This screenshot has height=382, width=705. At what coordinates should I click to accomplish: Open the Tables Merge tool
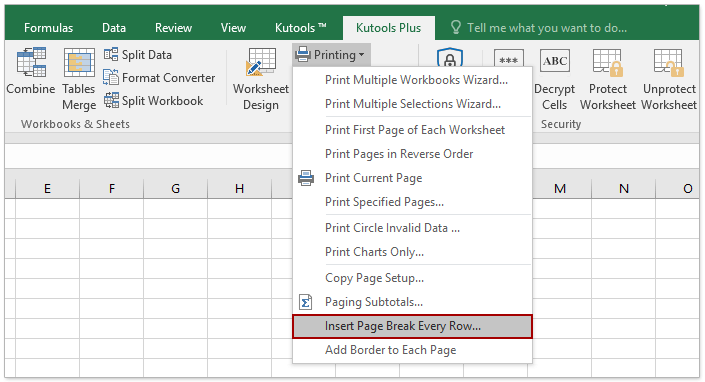click(79, 79)
